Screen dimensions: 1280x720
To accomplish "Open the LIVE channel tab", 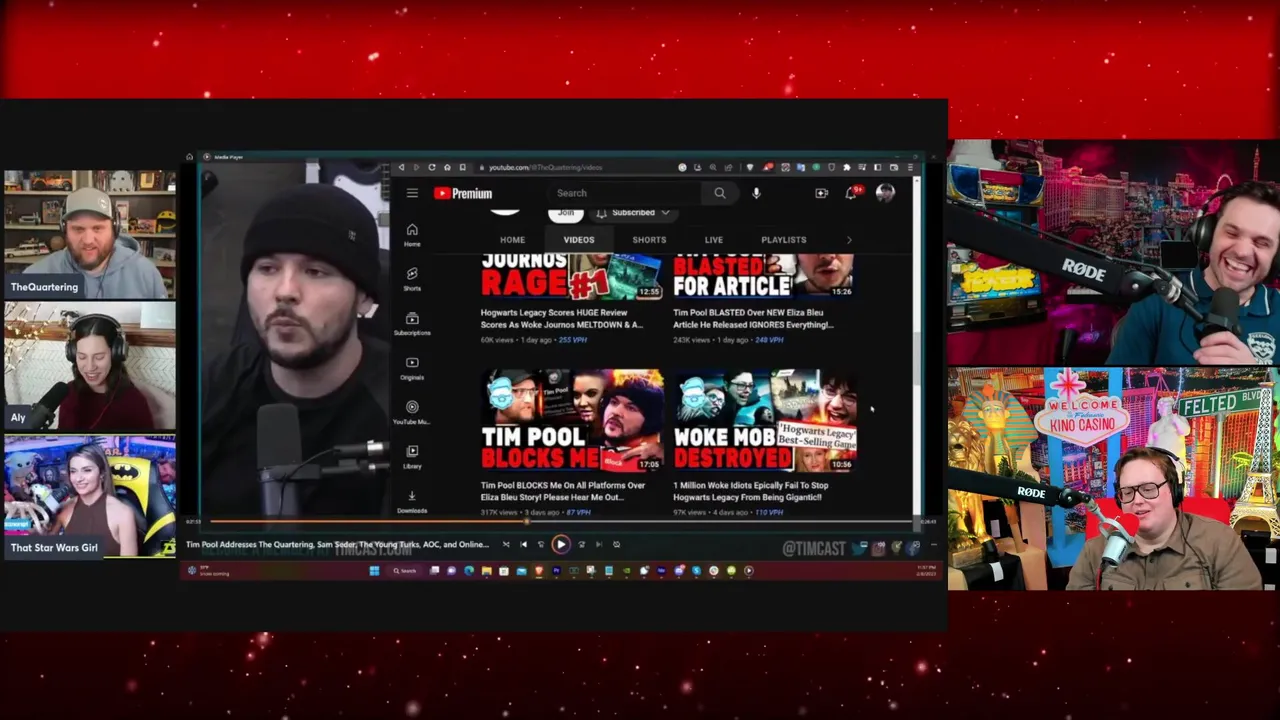I will [713, 240].
